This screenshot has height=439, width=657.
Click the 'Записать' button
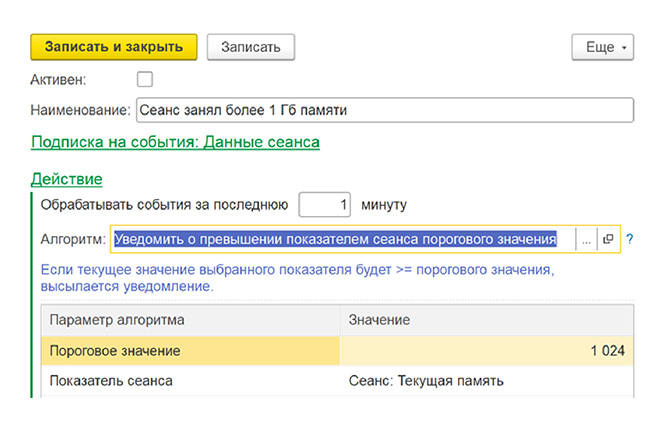coord(251,47)
